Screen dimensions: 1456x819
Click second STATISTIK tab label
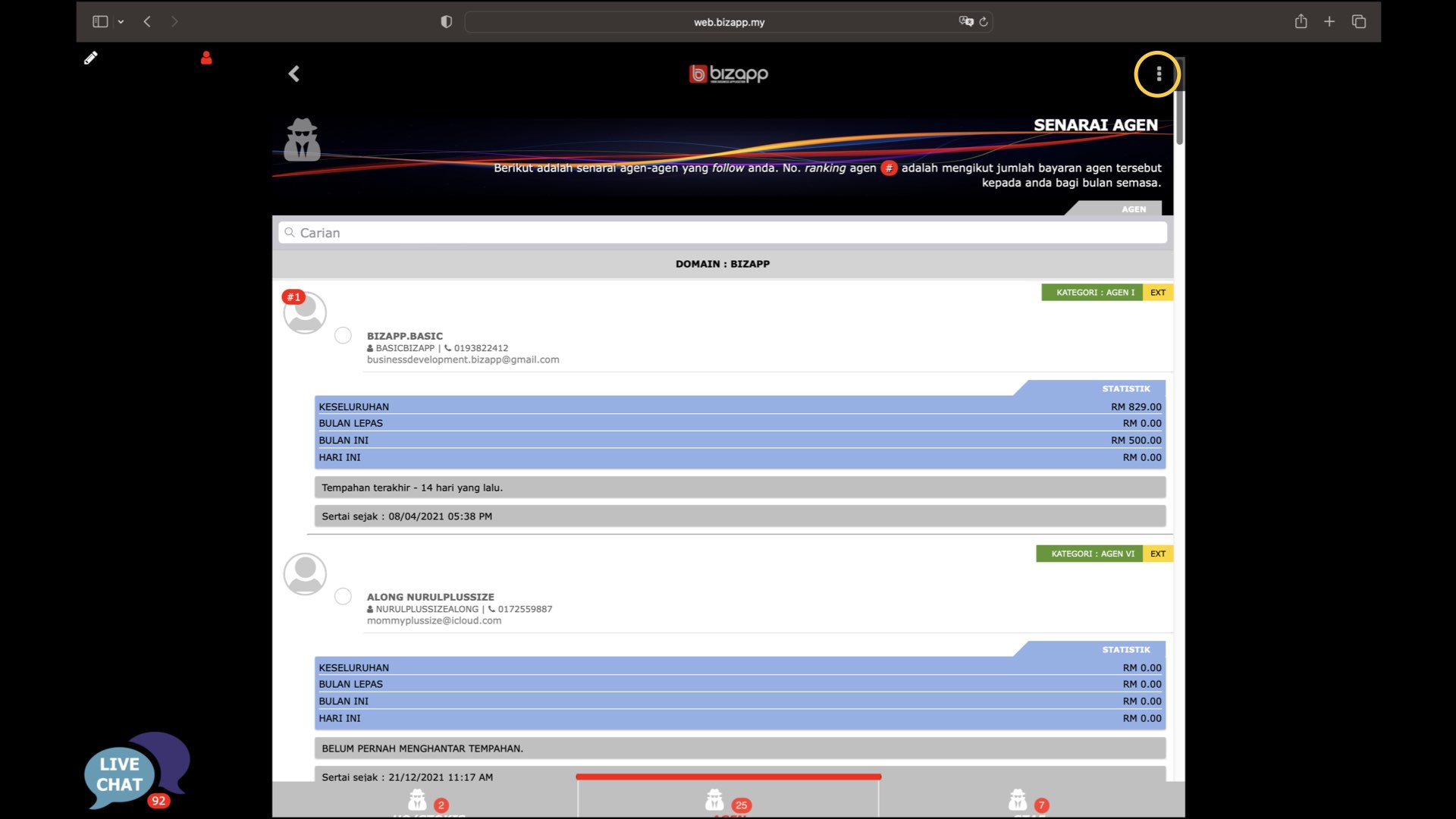[x=1125, y=650]
